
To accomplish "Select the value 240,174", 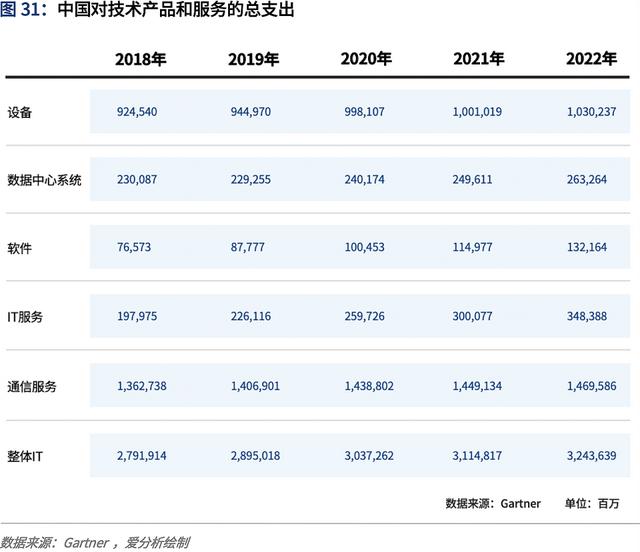I will point(364,179).
